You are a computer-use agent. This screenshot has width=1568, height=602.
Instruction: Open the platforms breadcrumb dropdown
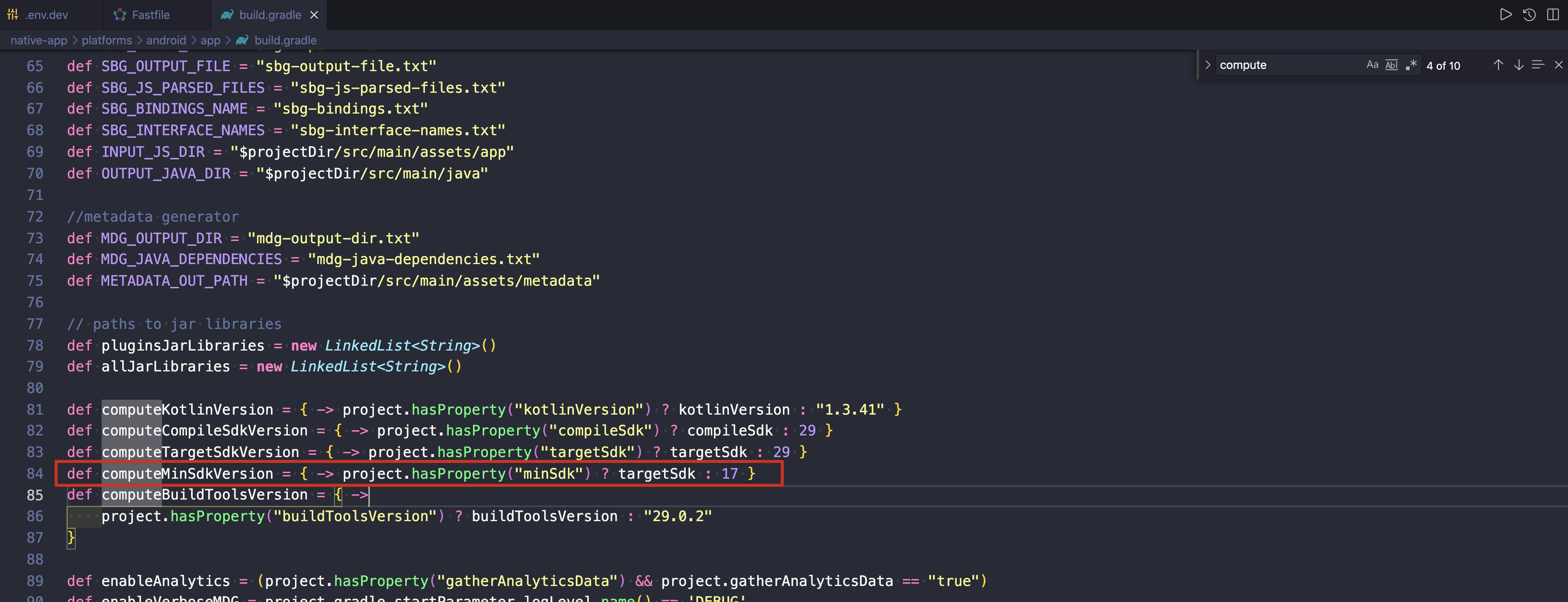[107, 40]
